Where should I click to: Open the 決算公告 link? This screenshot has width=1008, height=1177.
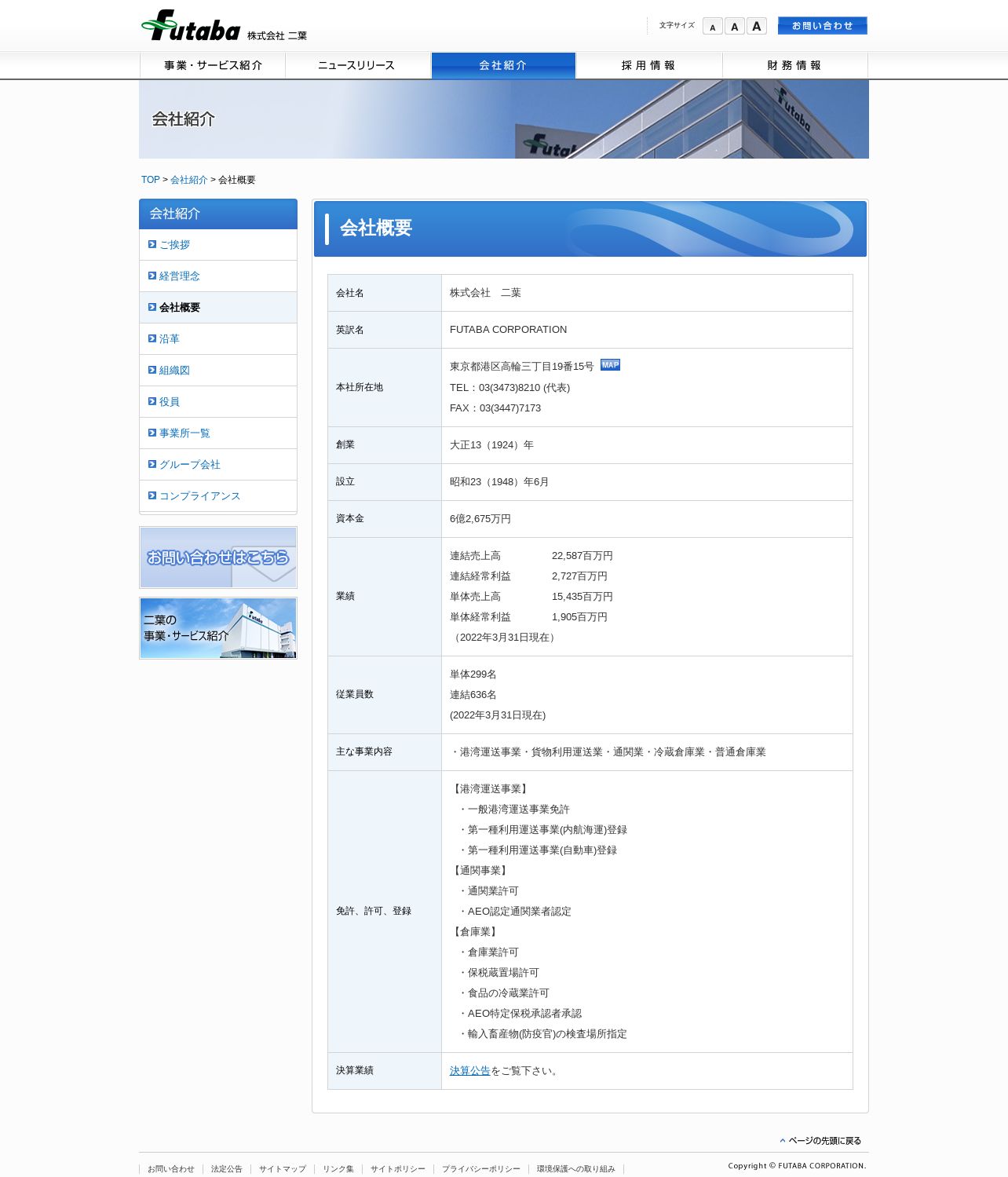pos(469,1071)
